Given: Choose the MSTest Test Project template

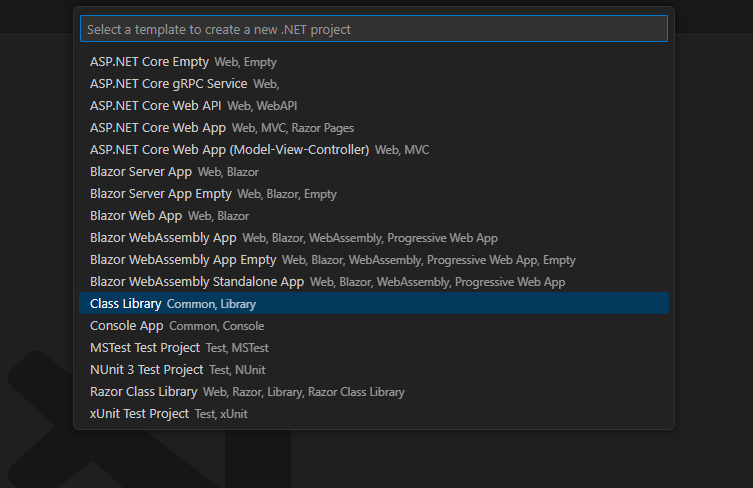Looking at the screenshot, I should pos(374,348).
